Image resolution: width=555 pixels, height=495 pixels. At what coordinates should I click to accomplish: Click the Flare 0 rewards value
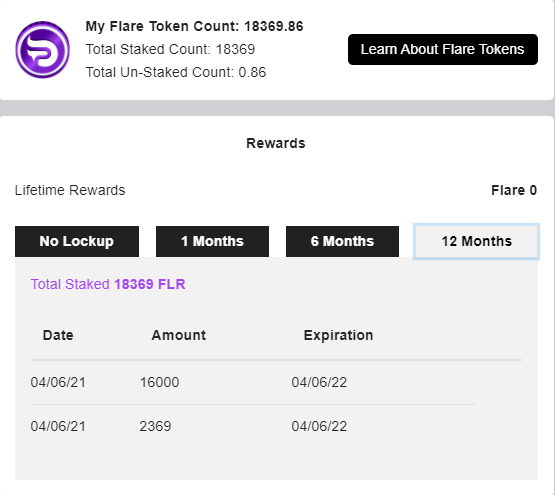pos(514,190)
